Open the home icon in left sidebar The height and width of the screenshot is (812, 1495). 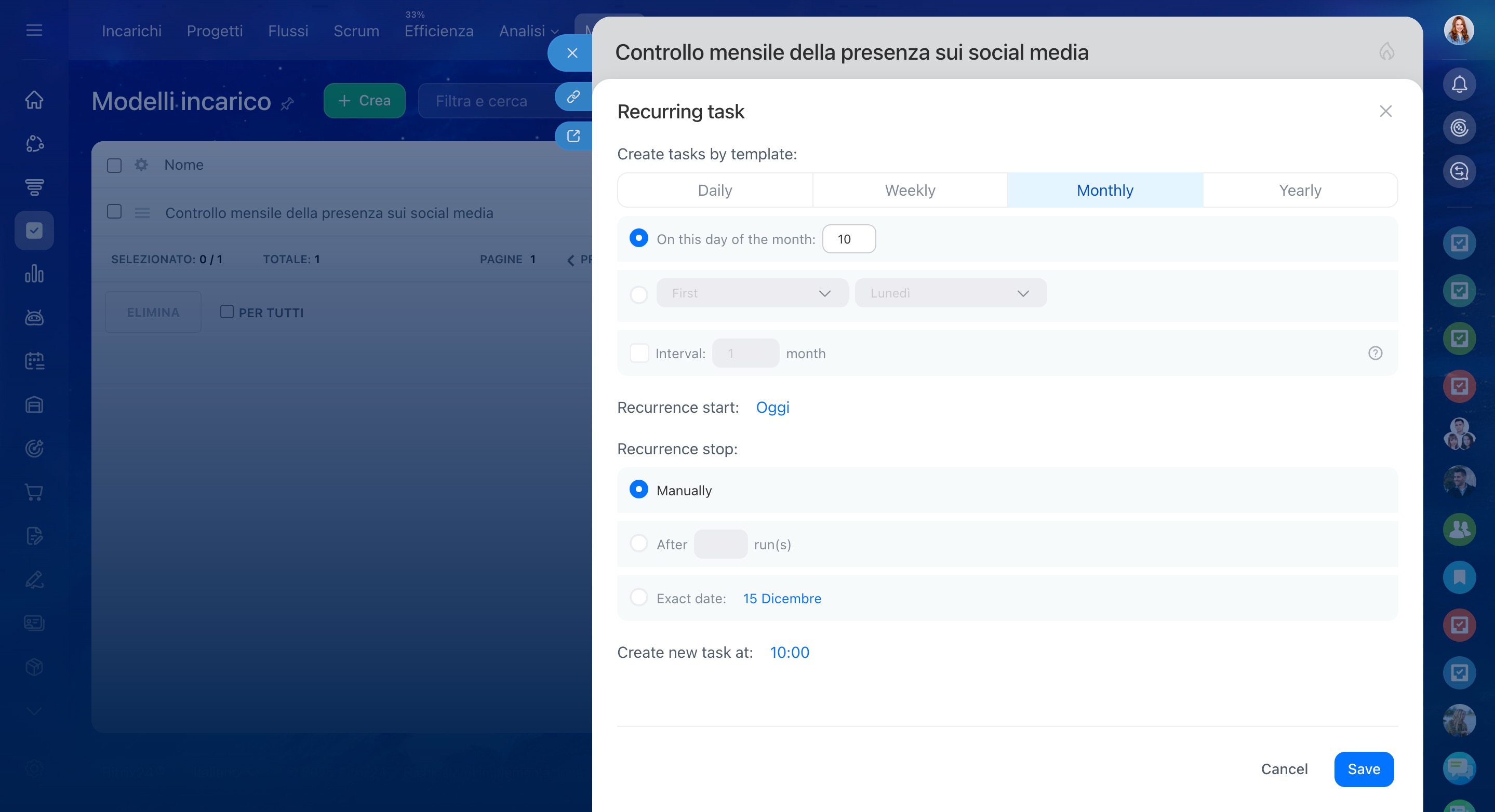pyautogui.click(x=34, y=100)
